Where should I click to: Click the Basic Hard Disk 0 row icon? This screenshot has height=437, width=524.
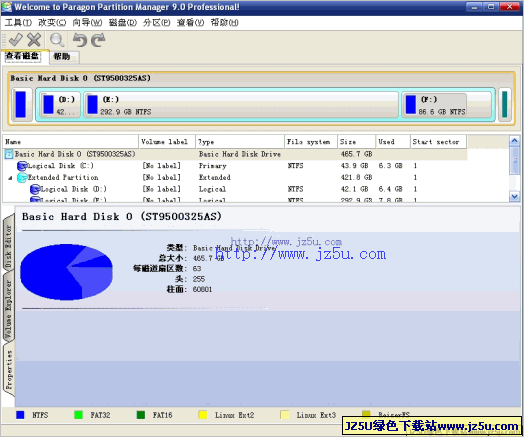(9, 154)
